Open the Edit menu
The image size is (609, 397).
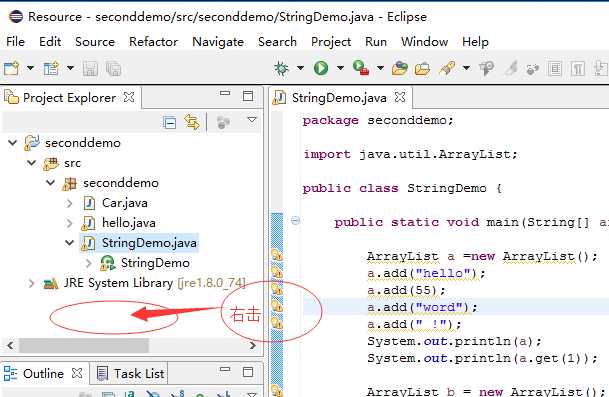click(x=50, y=42)
